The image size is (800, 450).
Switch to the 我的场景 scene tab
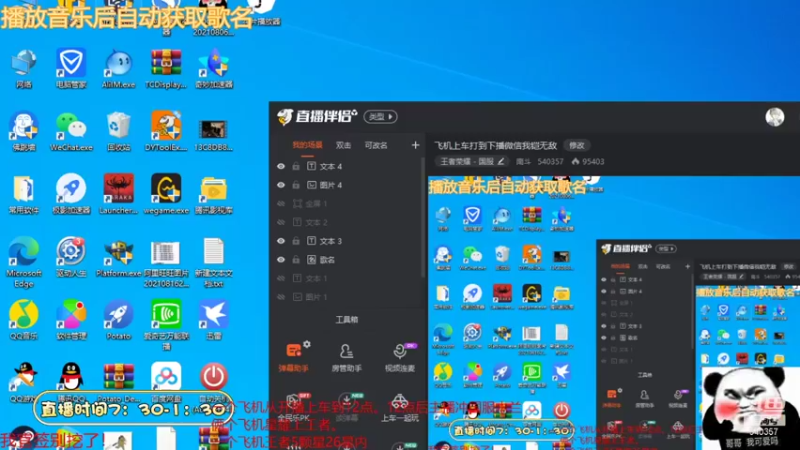307,145
